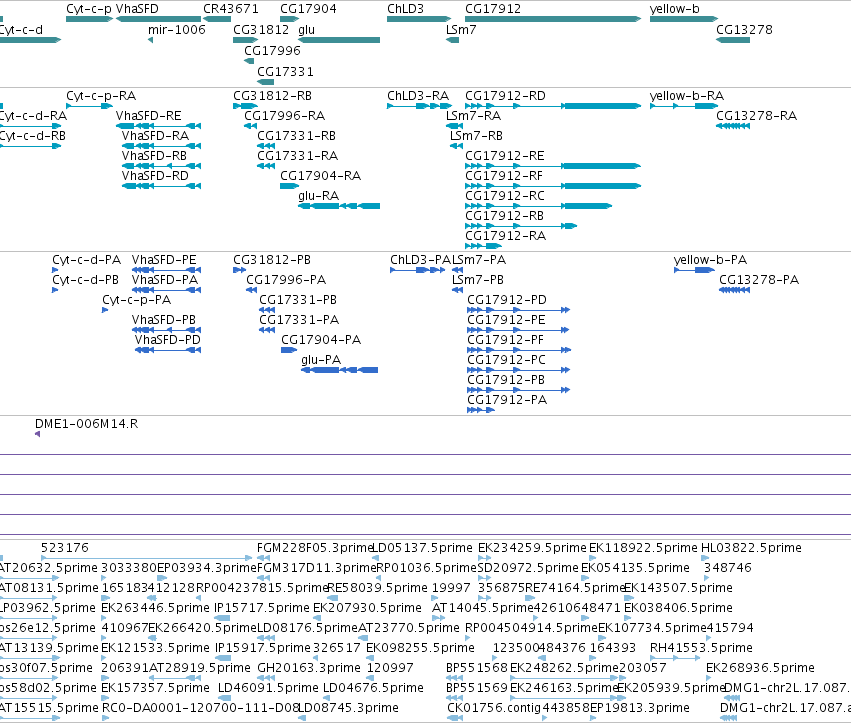Viewport: 851px width, 723px height.
Task: Click the CG13278-RA transcript label
Action: pyautogui.click(x=757, y=116)
